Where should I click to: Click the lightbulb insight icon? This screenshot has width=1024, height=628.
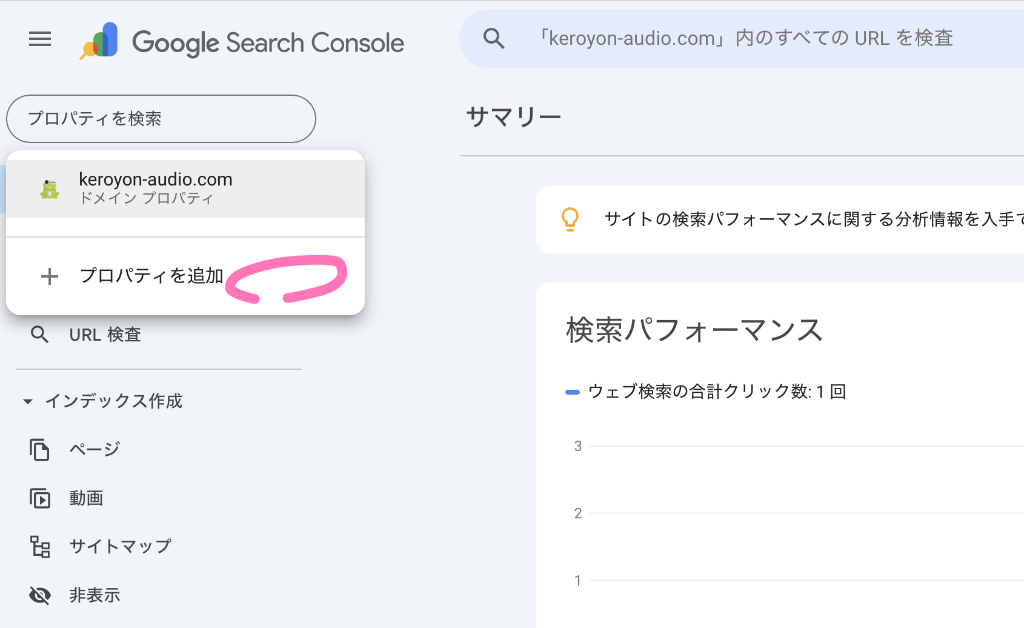click(570, 219)
